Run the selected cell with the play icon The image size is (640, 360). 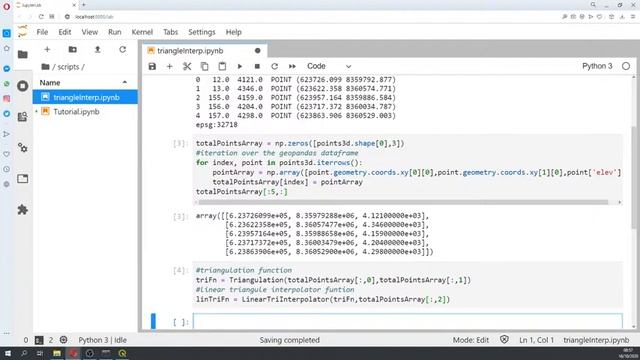[x=240, y=66]
